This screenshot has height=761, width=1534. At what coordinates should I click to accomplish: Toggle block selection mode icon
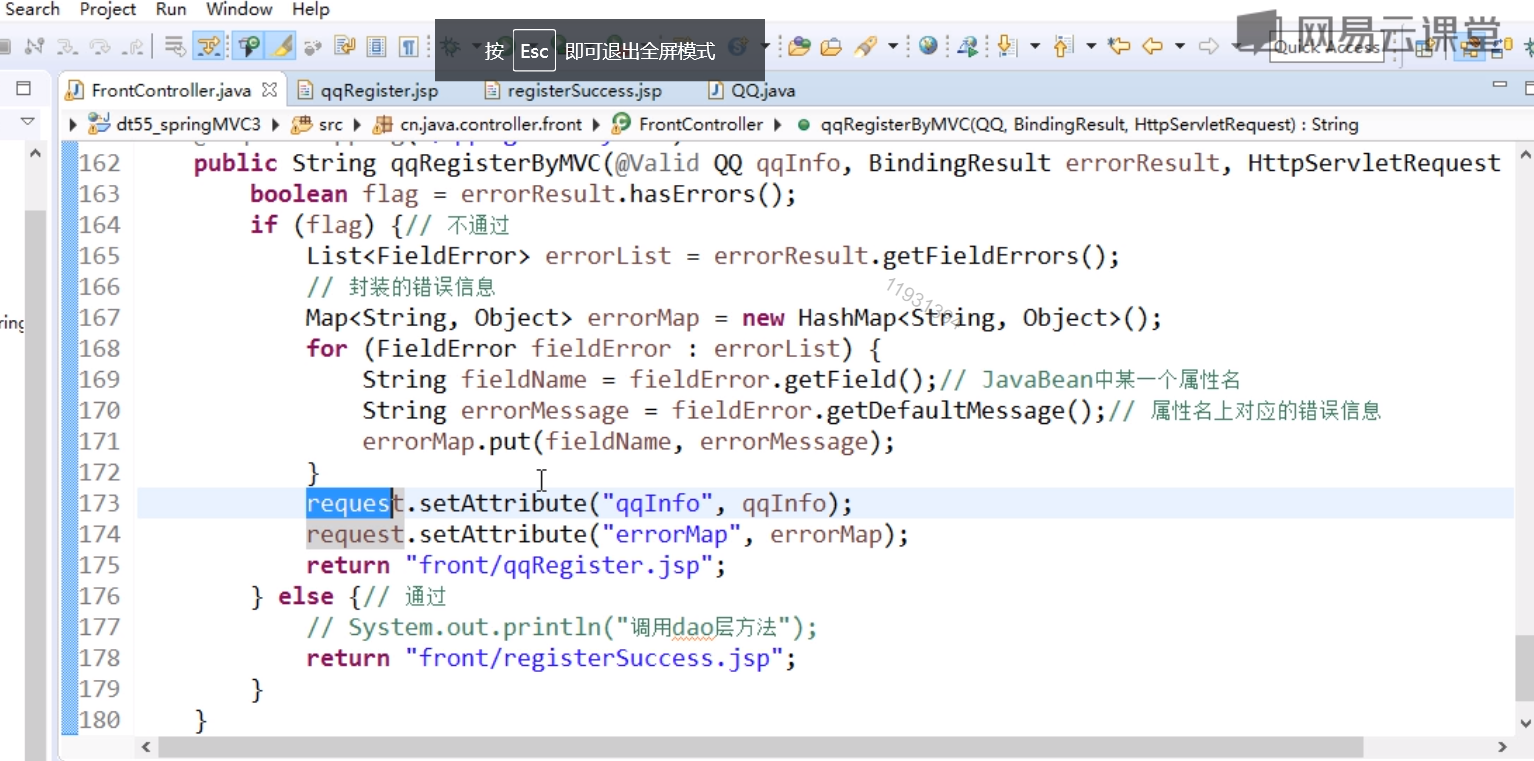[x=376, y=46]
